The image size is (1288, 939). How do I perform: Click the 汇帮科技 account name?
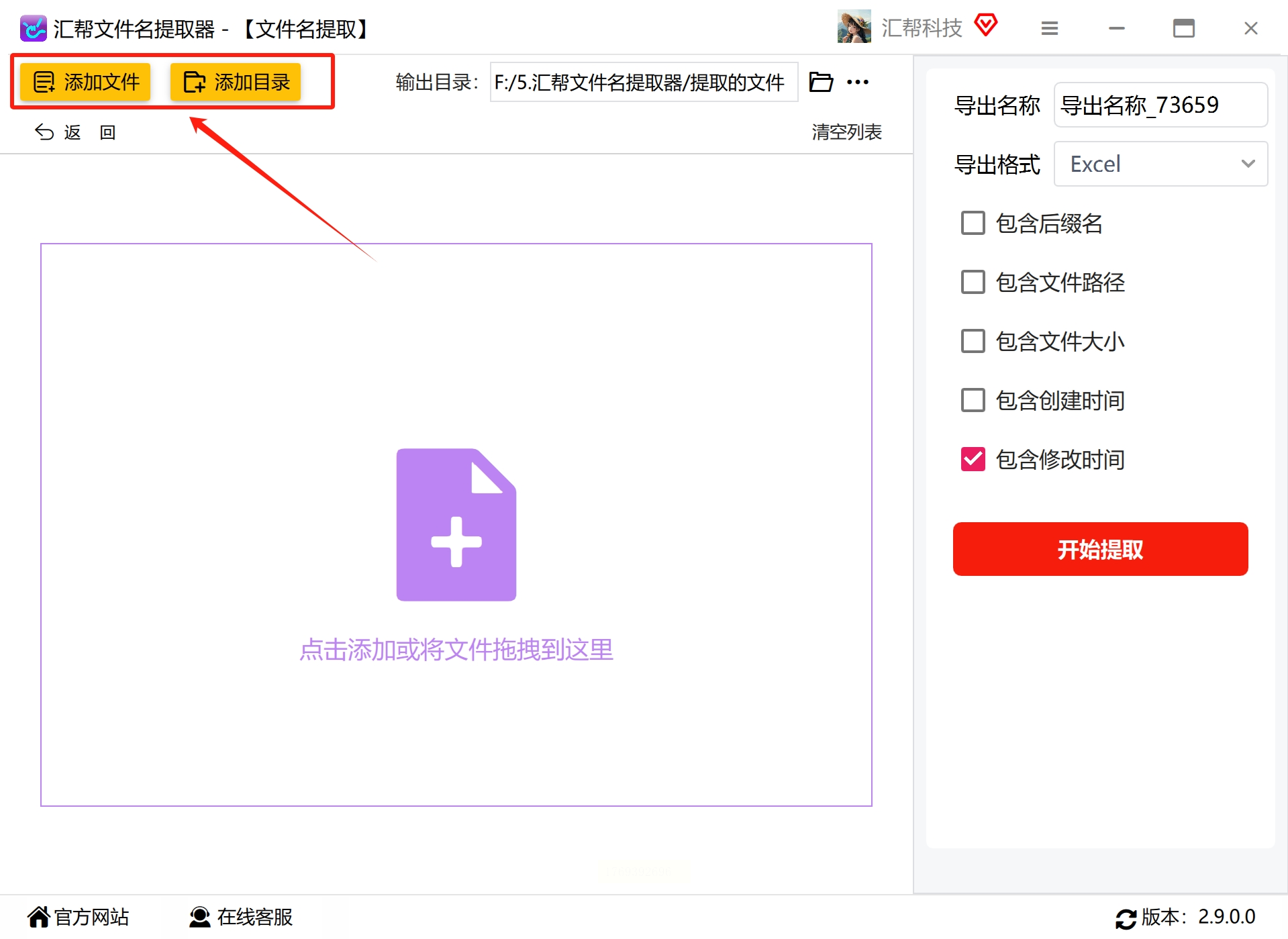point(922,28)
